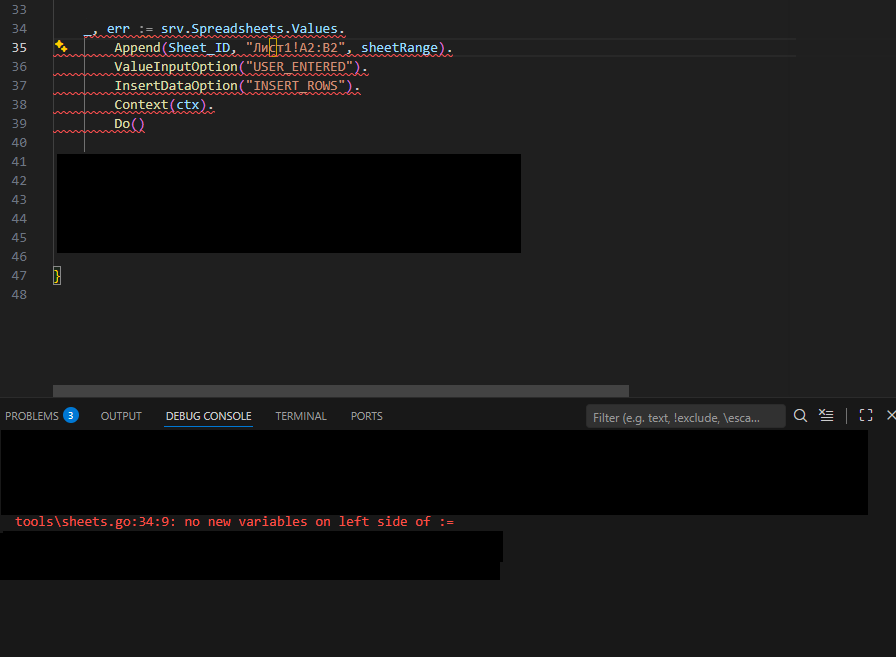Click the editor horizontal scrollbar
The image size is (896, 657).
[x=341, y=391]
